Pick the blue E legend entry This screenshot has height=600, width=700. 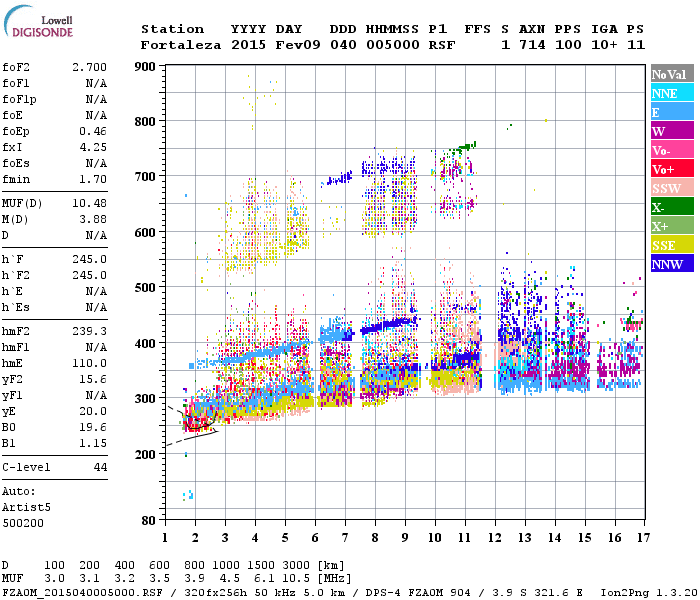pos(672,112)
